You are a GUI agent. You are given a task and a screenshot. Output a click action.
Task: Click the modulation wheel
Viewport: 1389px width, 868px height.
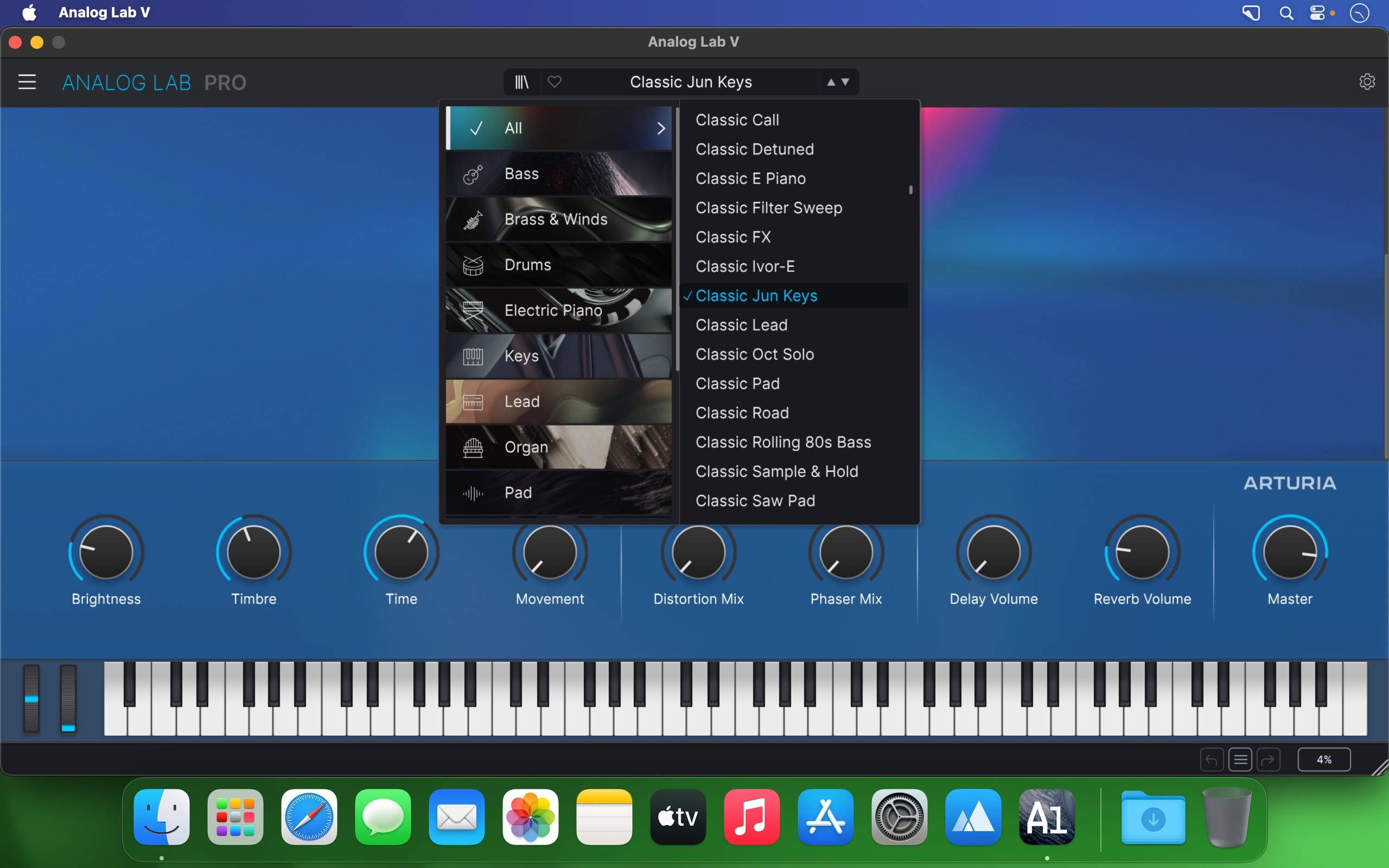68,699
